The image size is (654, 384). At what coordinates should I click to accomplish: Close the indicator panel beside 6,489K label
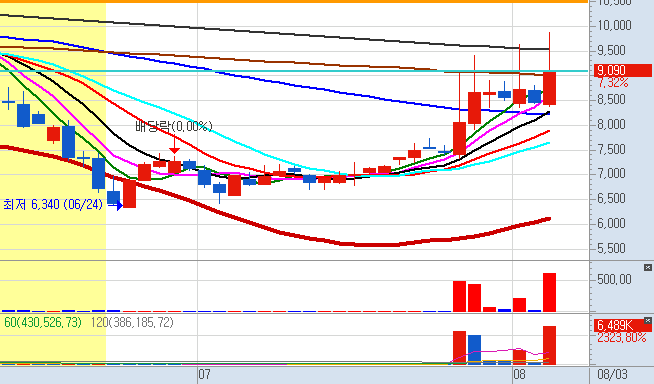click(x=647, y=321)
